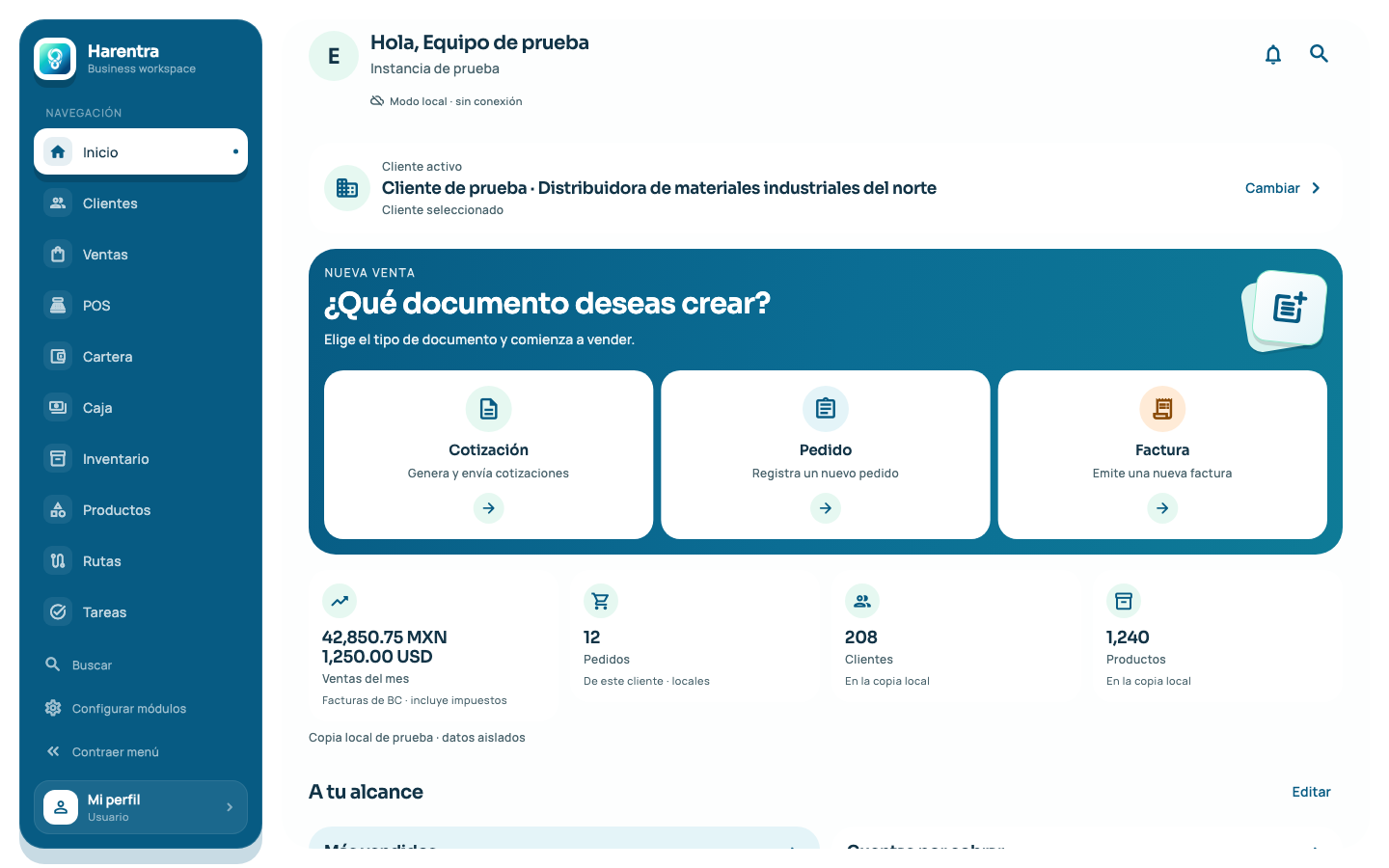The width and height of the screenshot is (1389, 868).
Task: Navigate to Caja in the sidebar
Action: tap(141, 408)
